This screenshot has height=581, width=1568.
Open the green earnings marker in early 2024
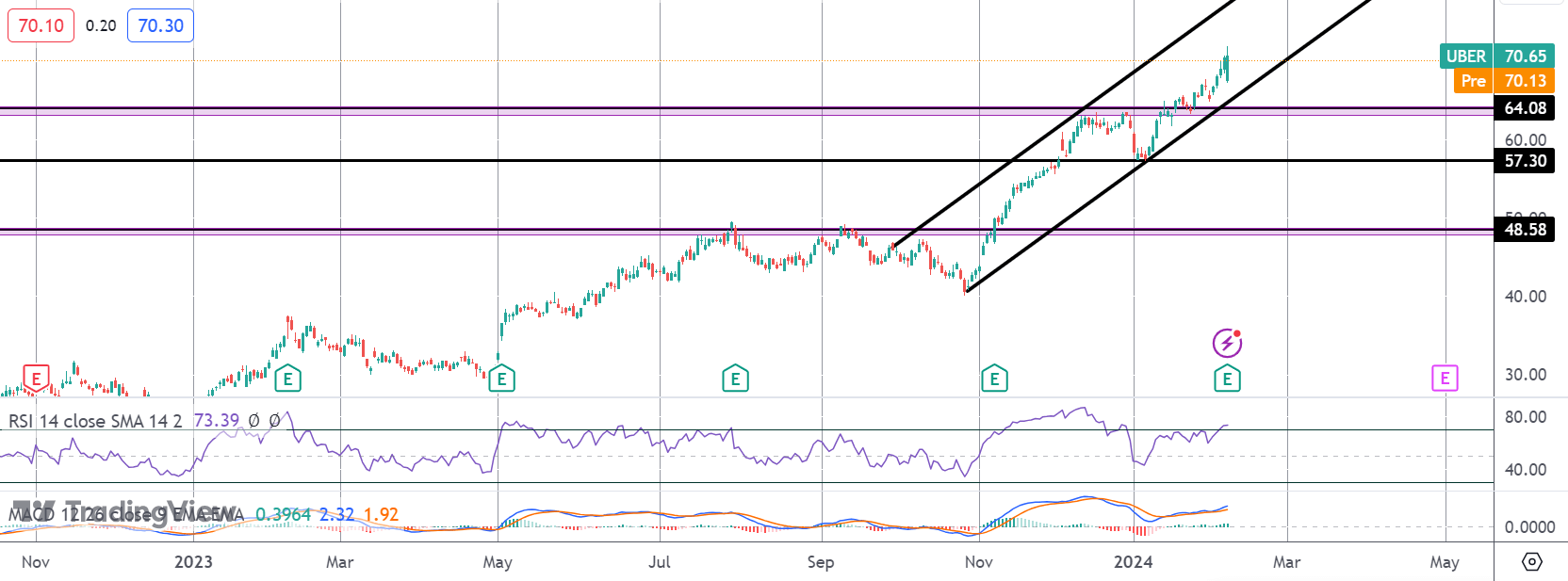point(1226,379)
